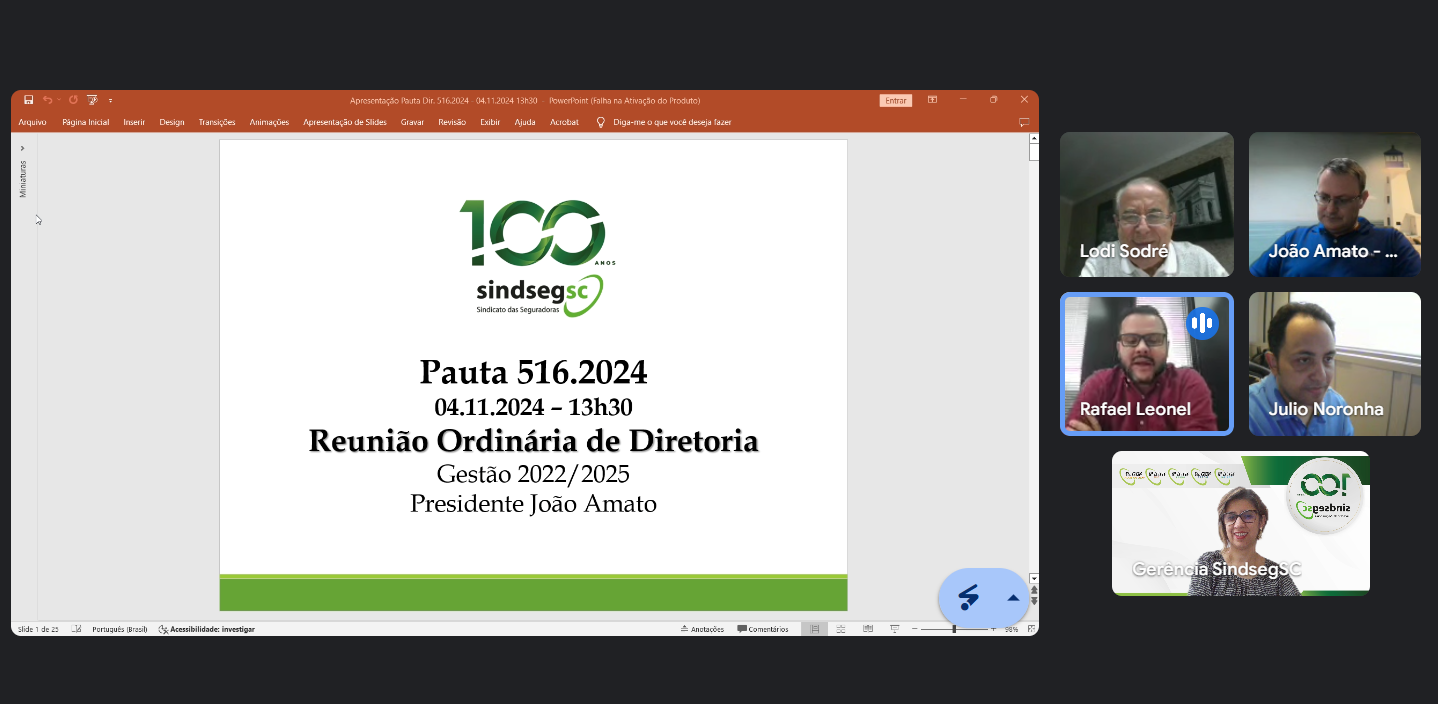Click the Fit slide to window icon
Viewport: 1438px width, 704px height.
pos(1031,629)
